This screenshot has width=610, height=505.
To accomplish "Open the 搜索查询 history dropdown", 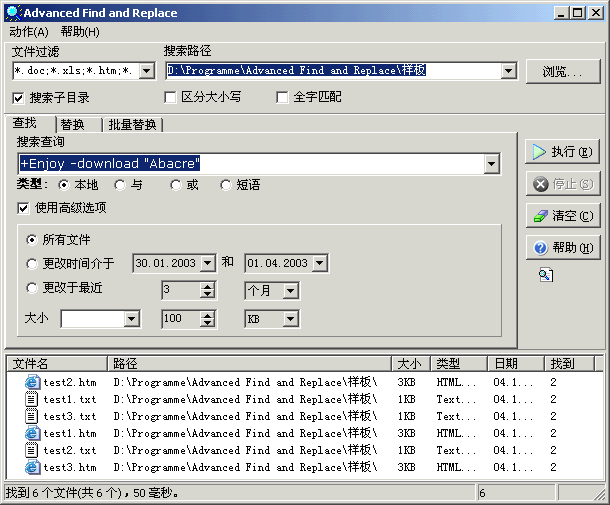I will (492, 163).
